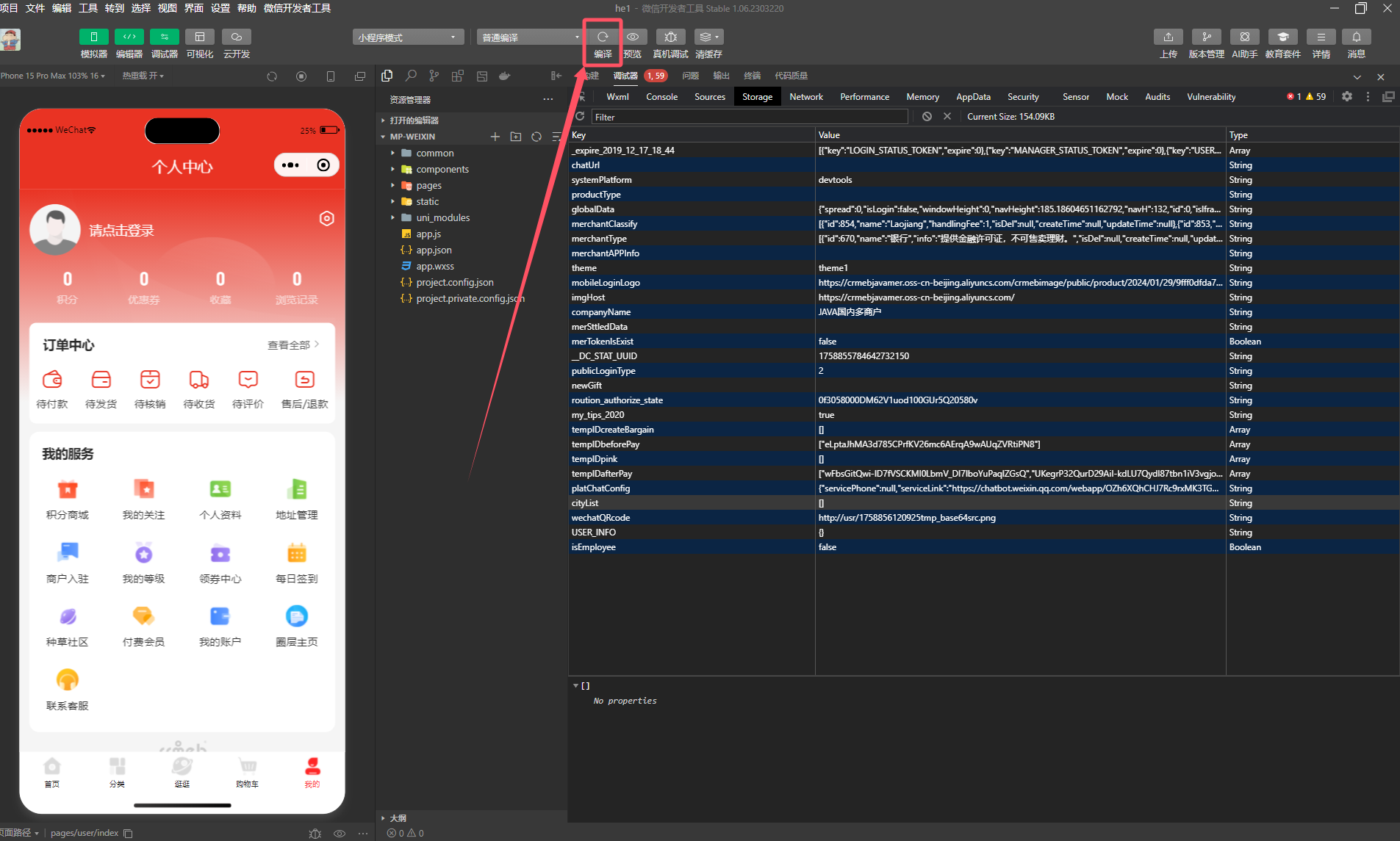
Task: Click the 上传 upload icon
Action: point(1168,37)
